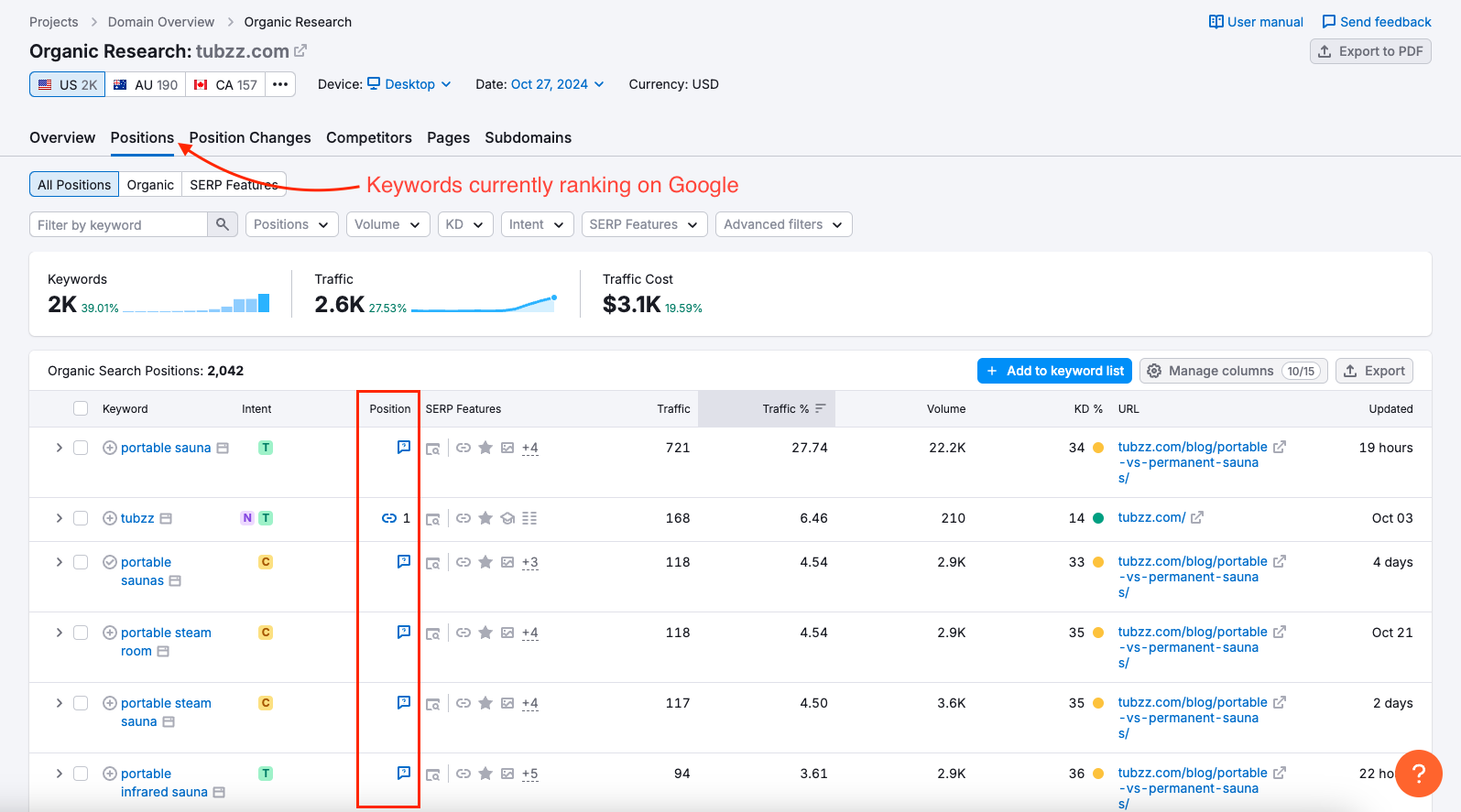Open the KD filter dropdown
This screenshot has width=1461, height=812.
(x=466, y=224)
